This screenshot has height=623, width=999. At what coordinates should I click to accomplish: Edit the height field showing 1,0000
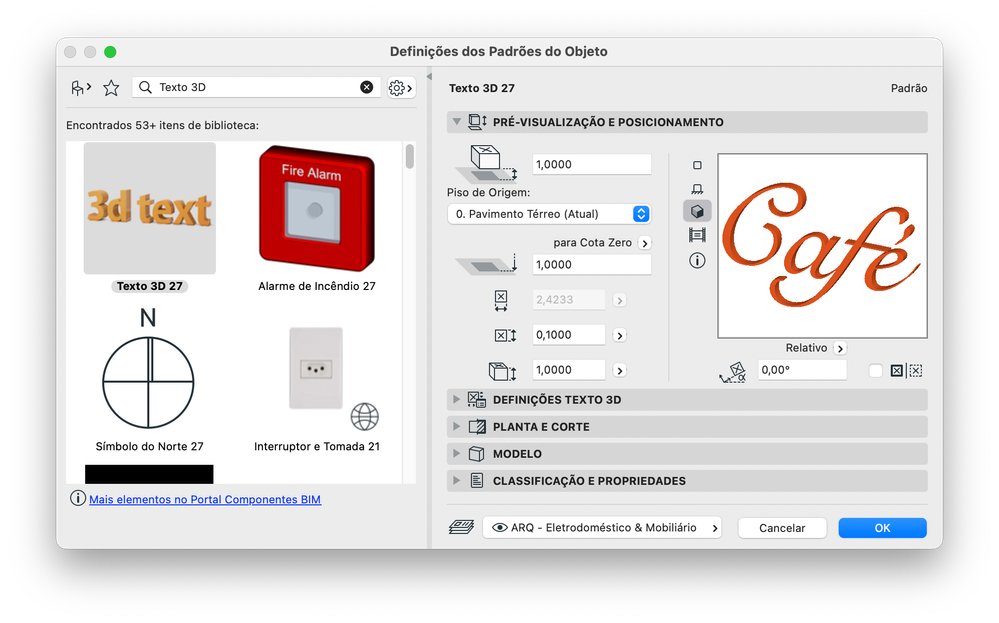click(x=568, y=369)
